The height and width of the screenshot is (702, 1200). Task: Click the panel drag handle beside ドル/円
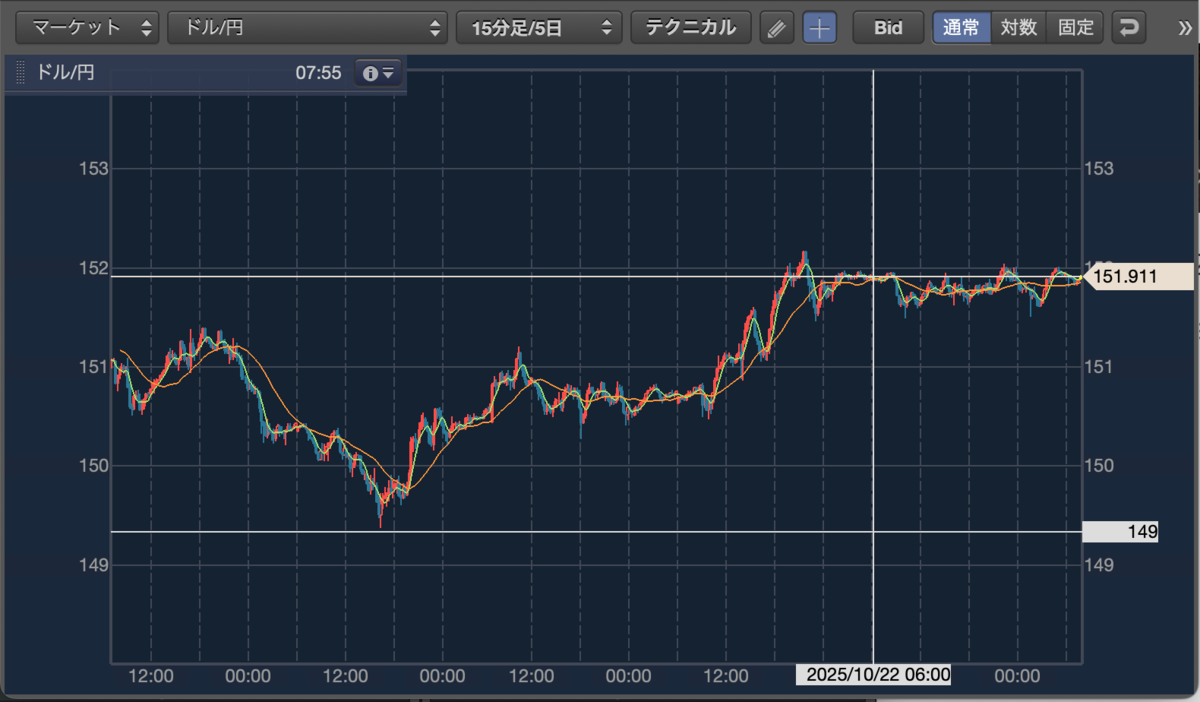click(20, 73)
